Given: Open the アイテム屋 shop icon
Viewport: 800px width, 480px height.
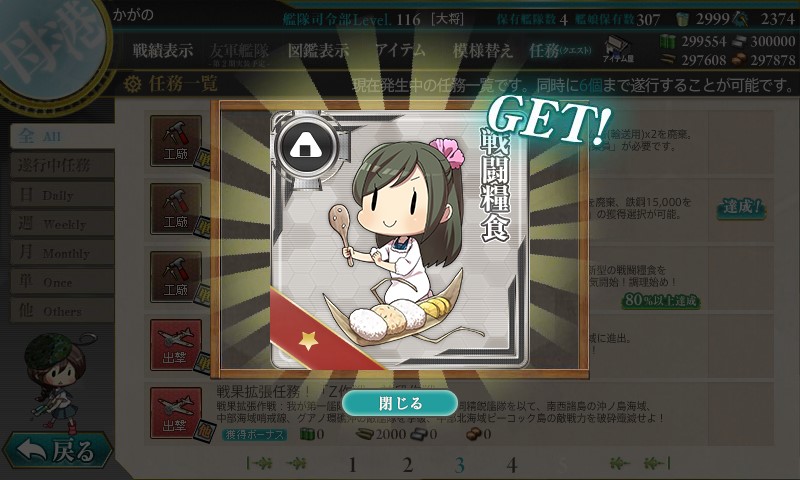Looking at the screenshot, I should (618, 50).
